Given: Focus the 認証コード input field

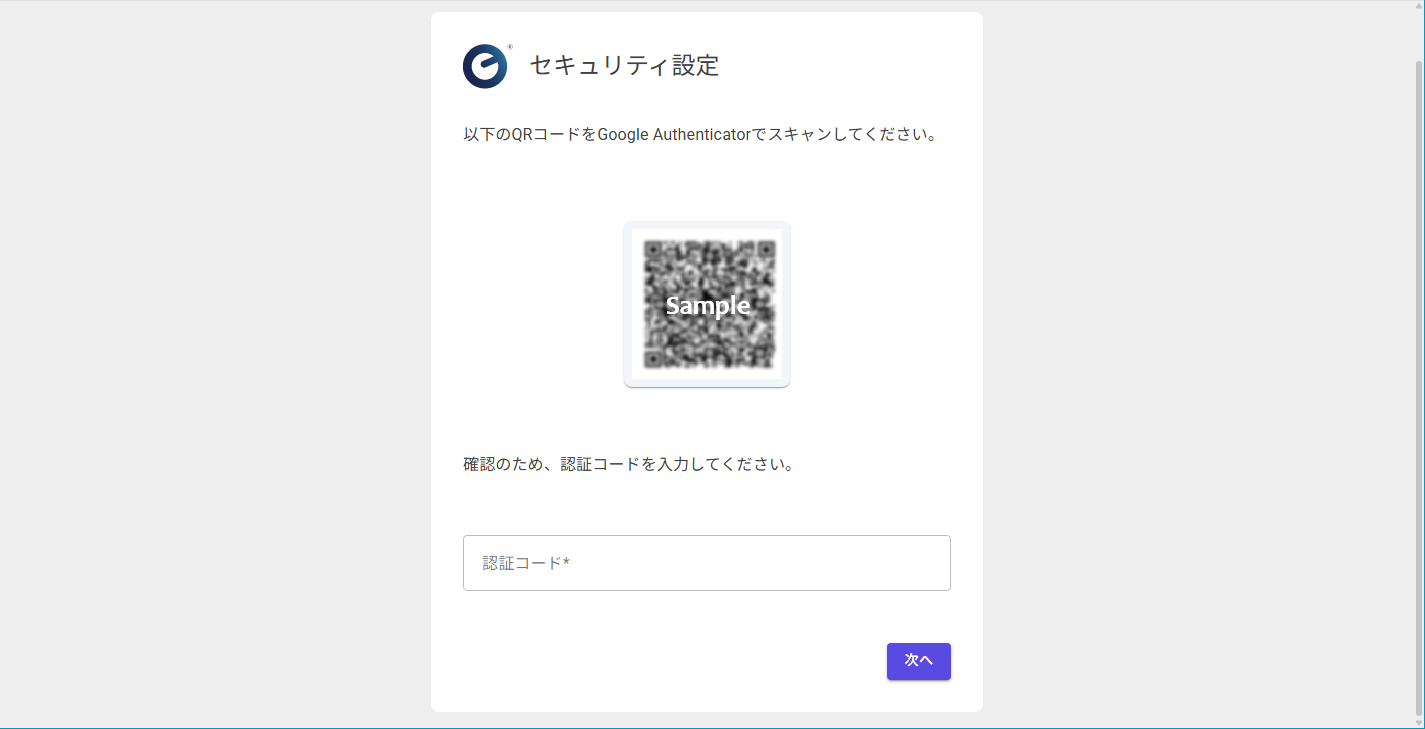Looking at the screenshot, I should coord(707,562).
